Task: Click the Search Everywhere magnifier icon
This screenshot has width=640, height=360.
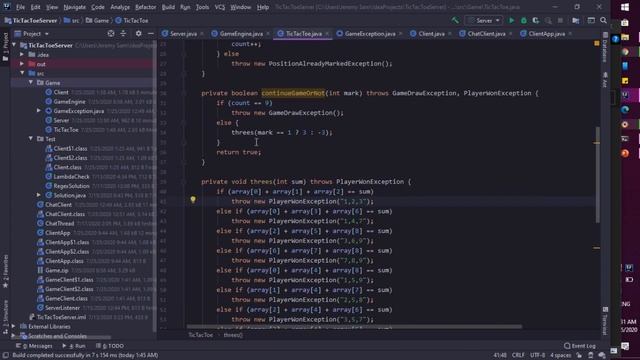Action: 603,20
